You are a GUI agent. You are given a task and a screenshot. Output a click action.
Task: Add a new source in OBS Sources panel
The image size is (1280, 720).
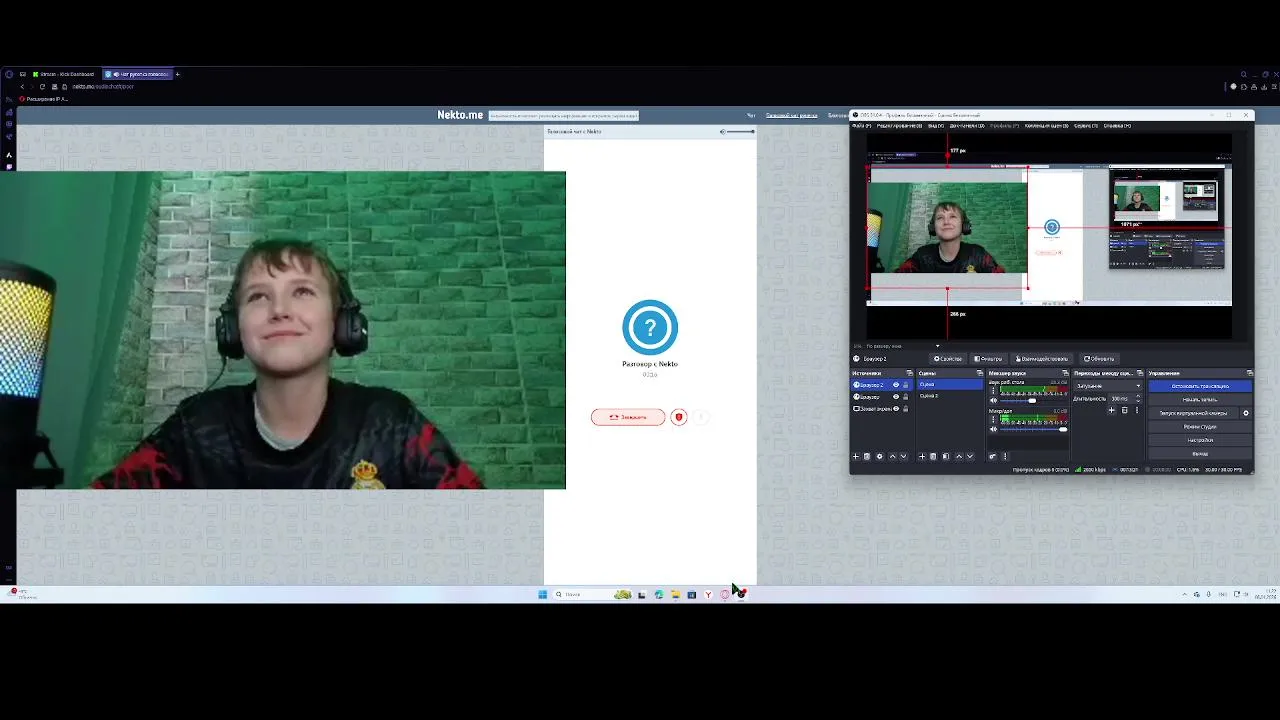click(x=856, y=456)
